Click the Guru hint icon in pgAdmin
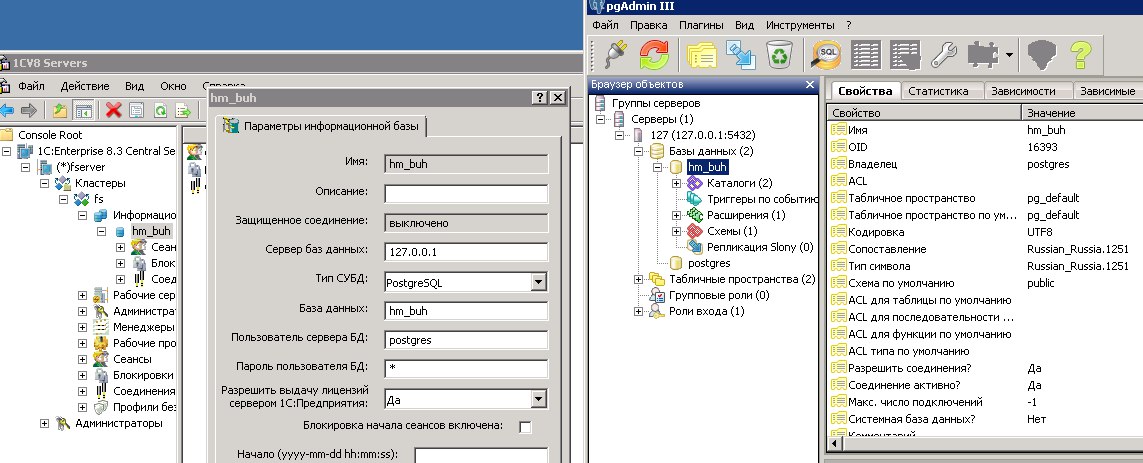This screenshot has width=1143, height=463. 1042,55
